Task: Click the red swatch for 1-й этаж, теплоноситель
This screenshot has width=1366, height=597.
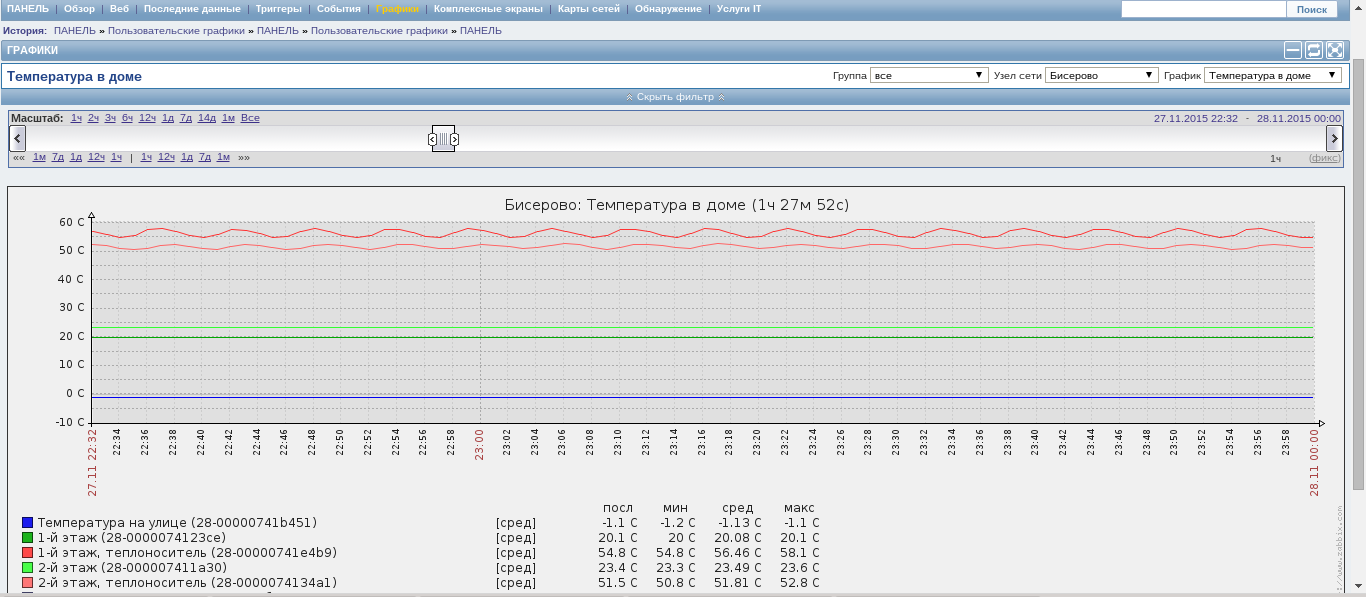Action: [28, 552]
